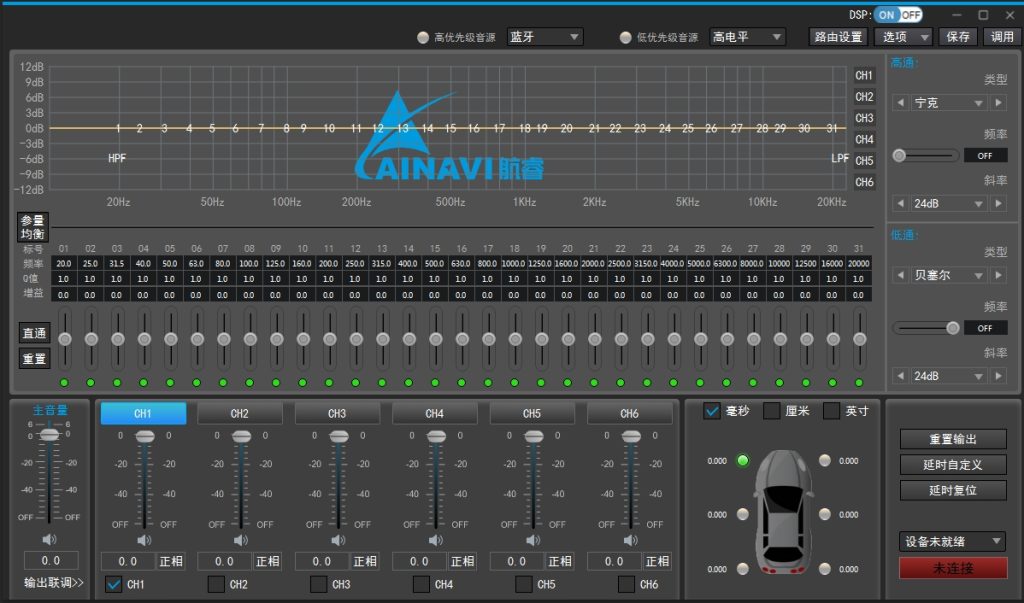This screenshot has height=603, width=1024.
Task: Uncheck the milliseconds (毫秒) delay unit checkbox
Action: (712, 411)
